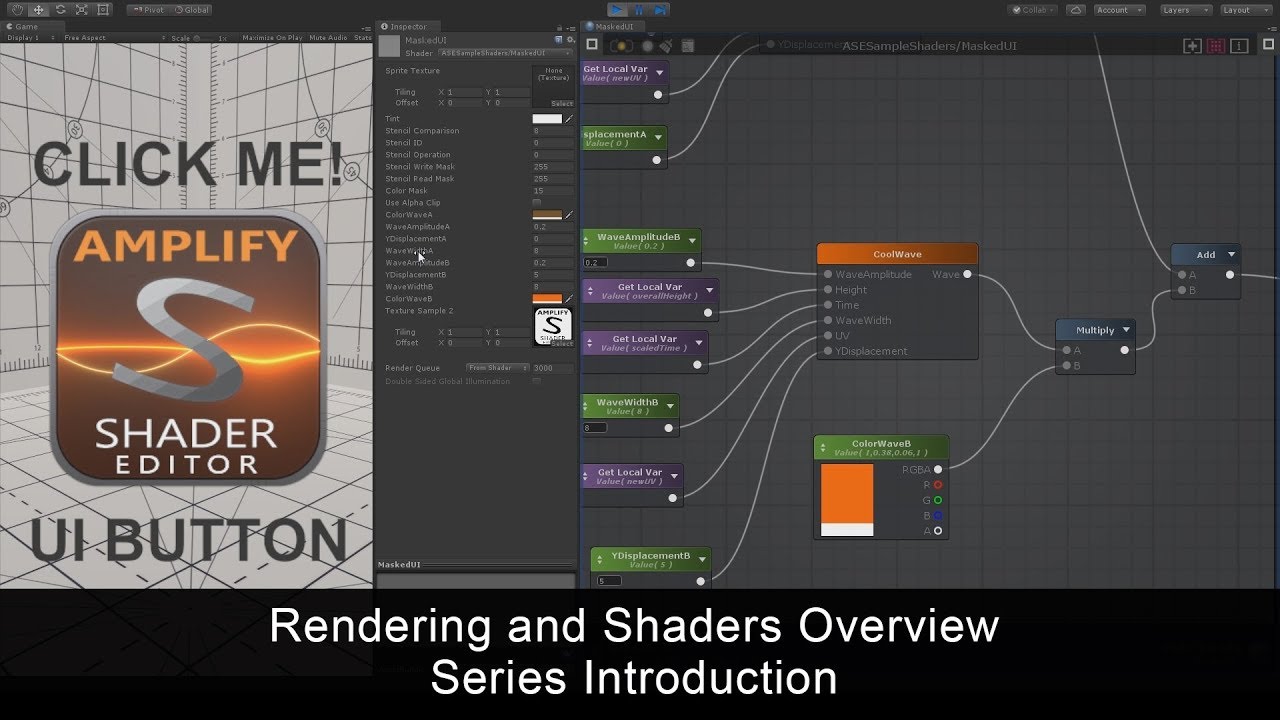Click the focus-on-selection plus icon

tap(1192, 46)
